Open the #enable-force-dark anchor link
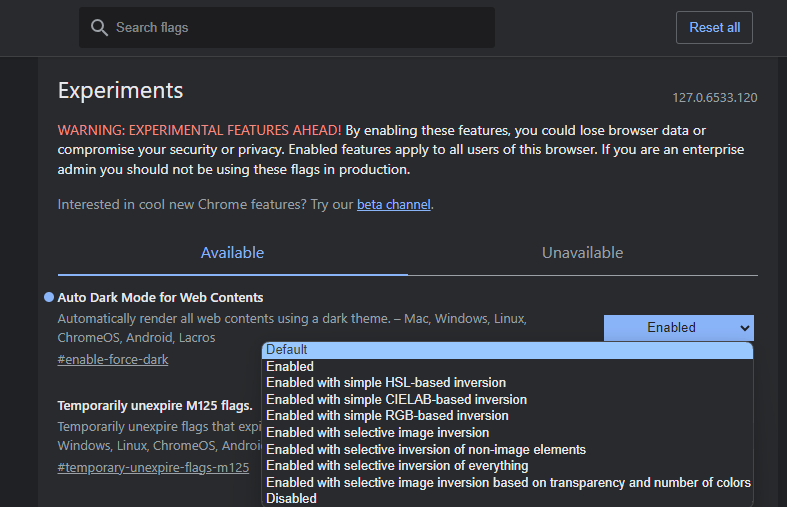The width and height of the screenshot is (787, 507). 113,360
